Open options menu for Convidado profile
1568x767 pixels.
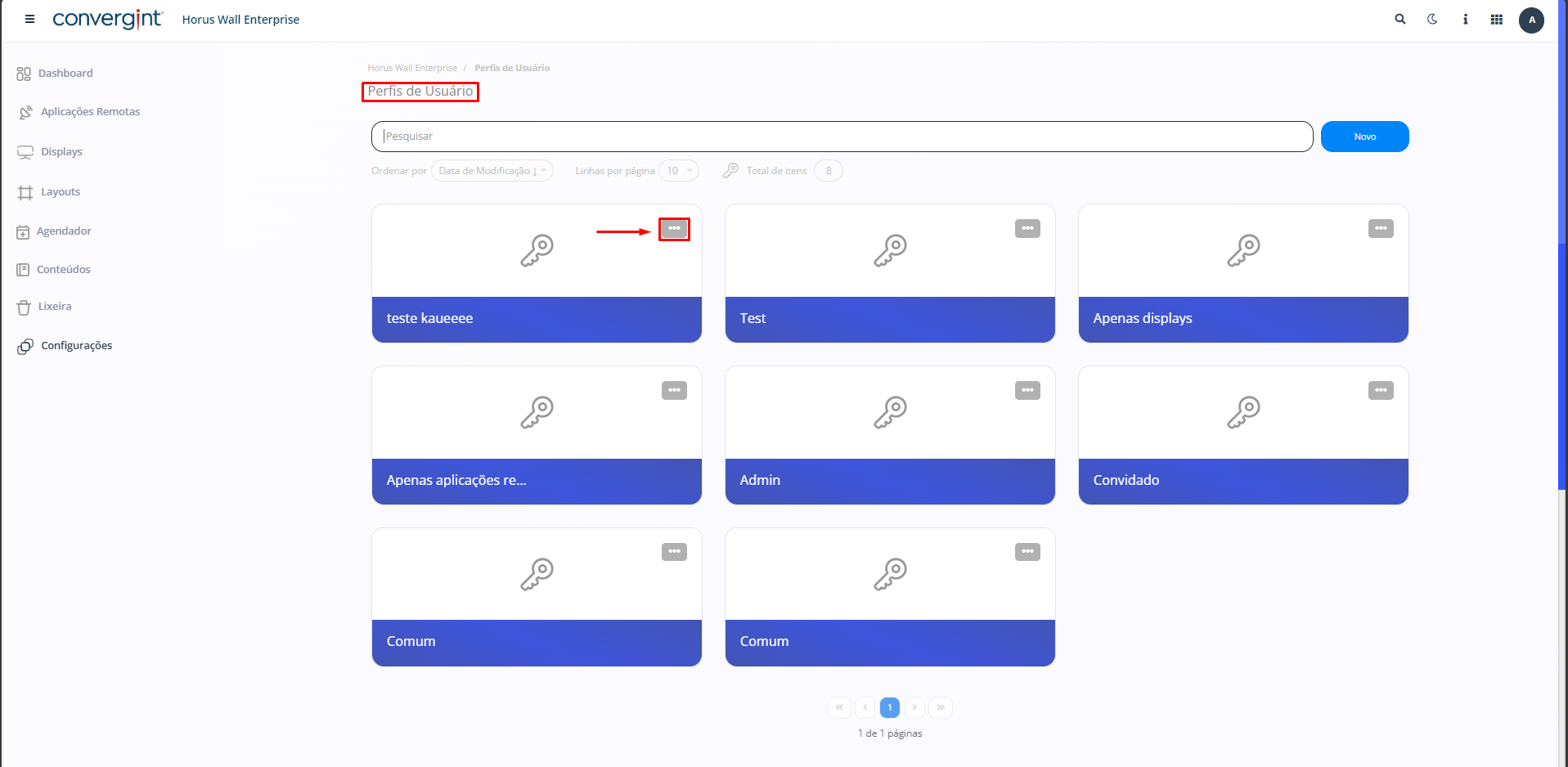tap(1381, 391)
